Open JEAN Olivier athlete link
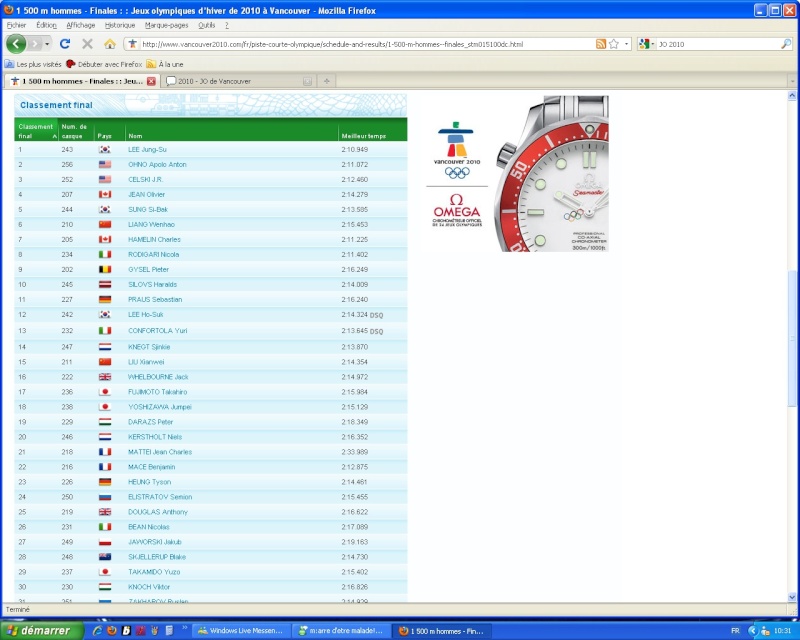This screenshot has width=800, height=640. pos(146,194)
